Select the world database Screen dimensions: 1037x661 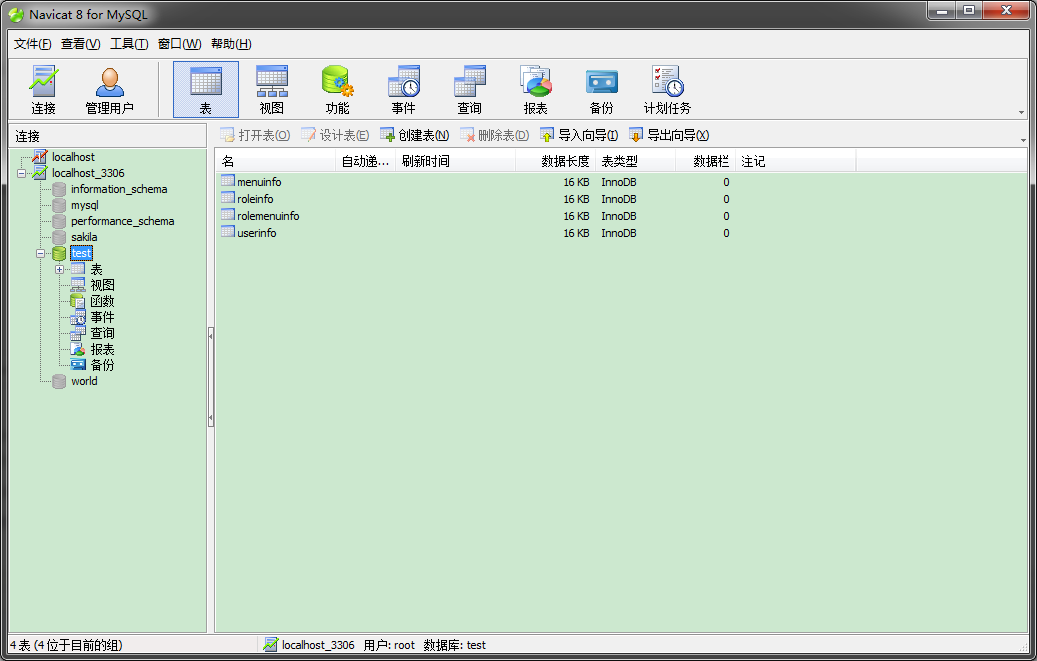coord(84,381)
